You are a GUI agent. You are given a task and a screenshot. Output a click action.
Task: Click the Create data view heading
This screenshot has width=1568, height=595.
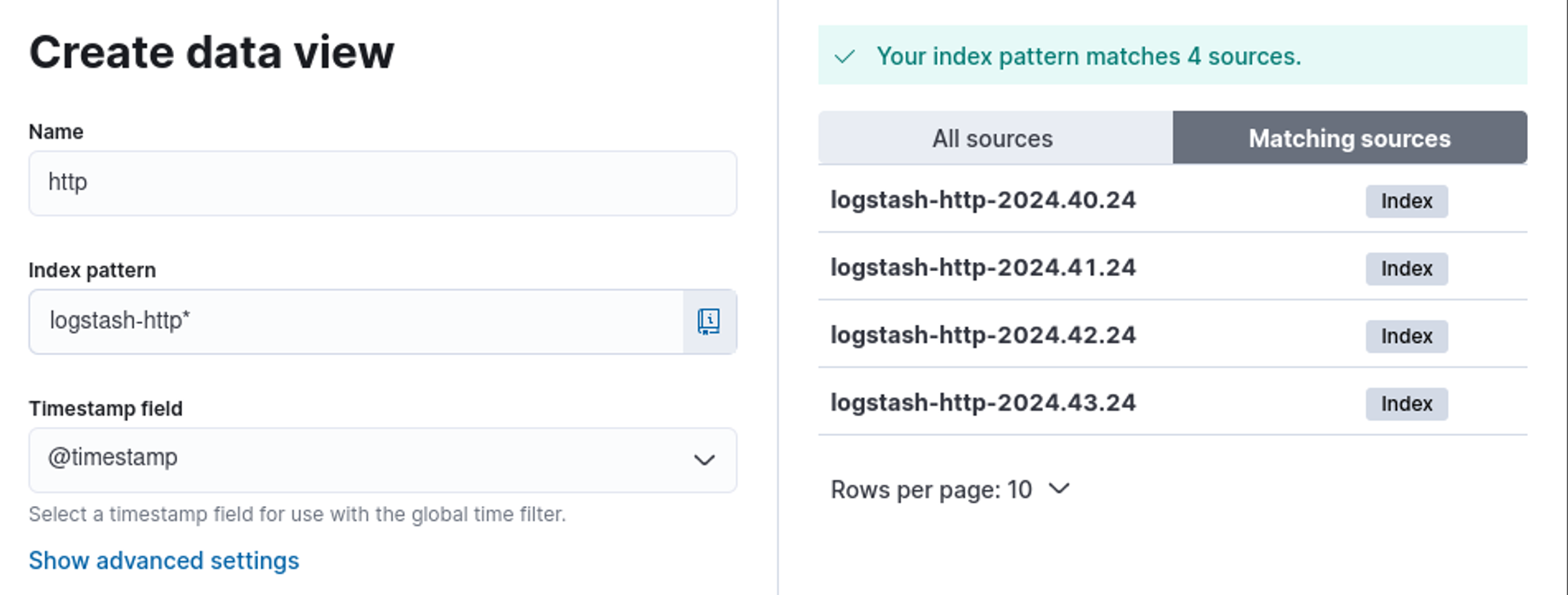tap(212, 52)
